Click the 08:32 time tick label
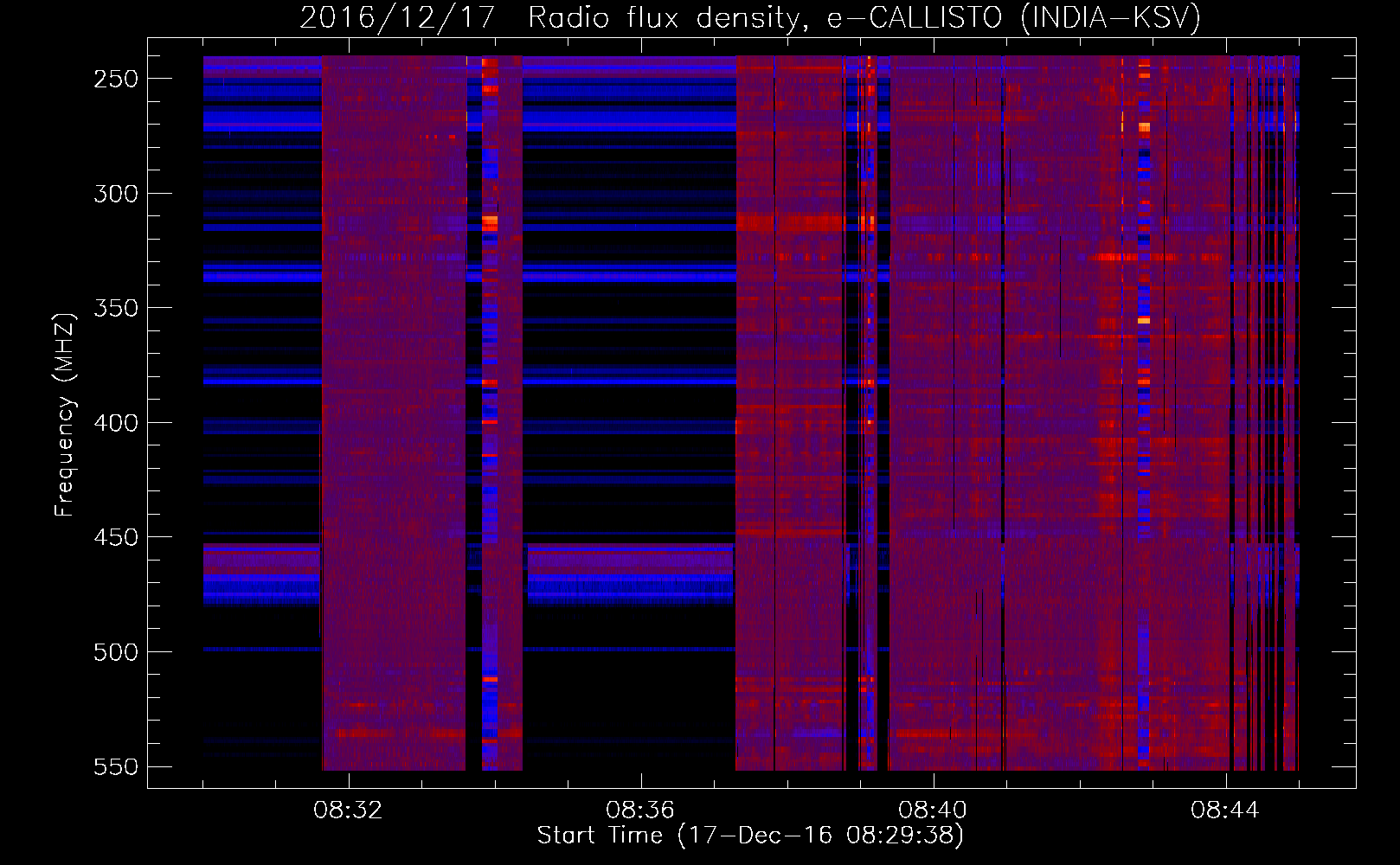 click(x=348, y=811)
